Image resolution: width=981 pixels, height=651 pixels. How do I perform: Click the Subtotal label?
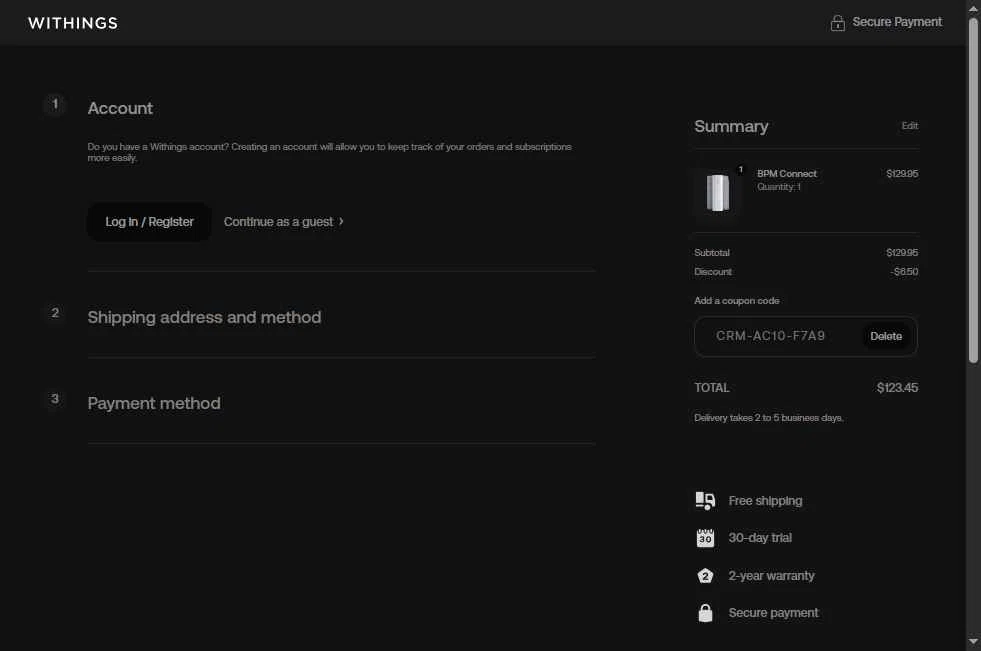point(712,253)
